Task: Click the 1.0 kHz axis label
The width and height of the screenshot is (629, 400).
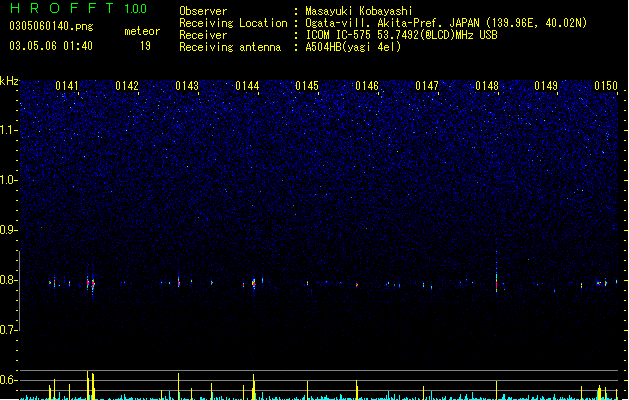Action: point(9,180)
